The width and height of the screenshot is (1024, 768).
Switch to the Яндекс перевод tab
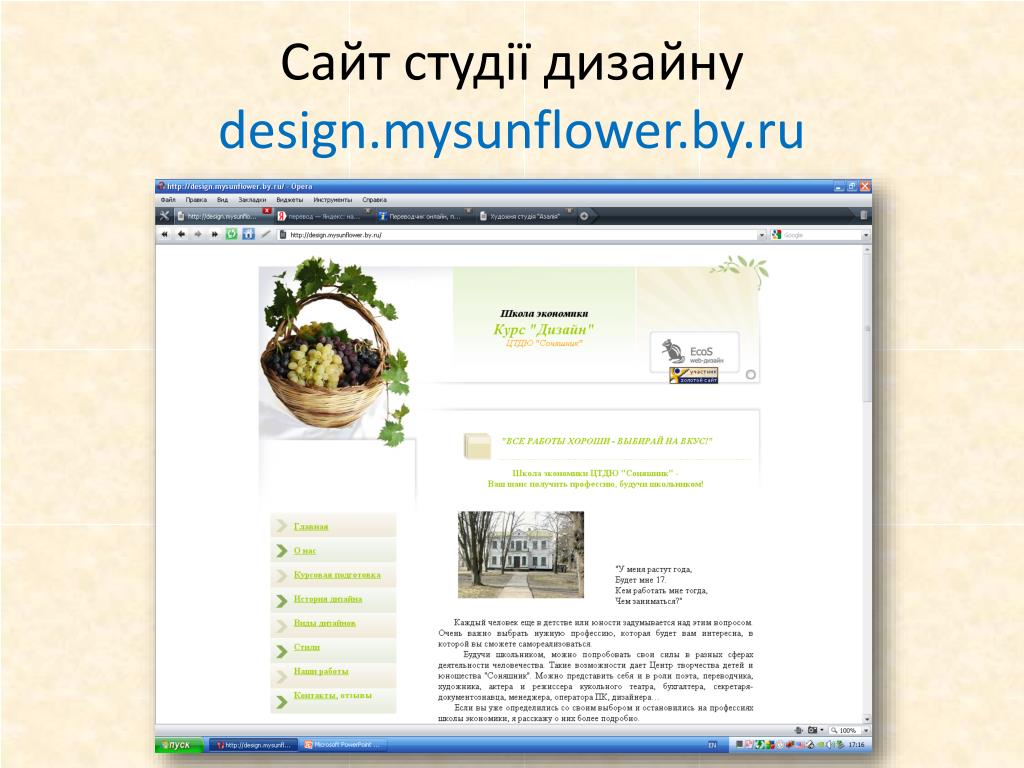323,216
